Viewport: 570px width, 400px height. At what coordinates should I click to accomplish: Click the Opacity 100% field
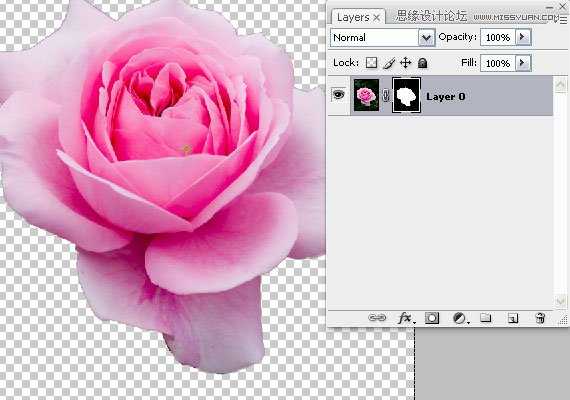[x=498, y=37]
